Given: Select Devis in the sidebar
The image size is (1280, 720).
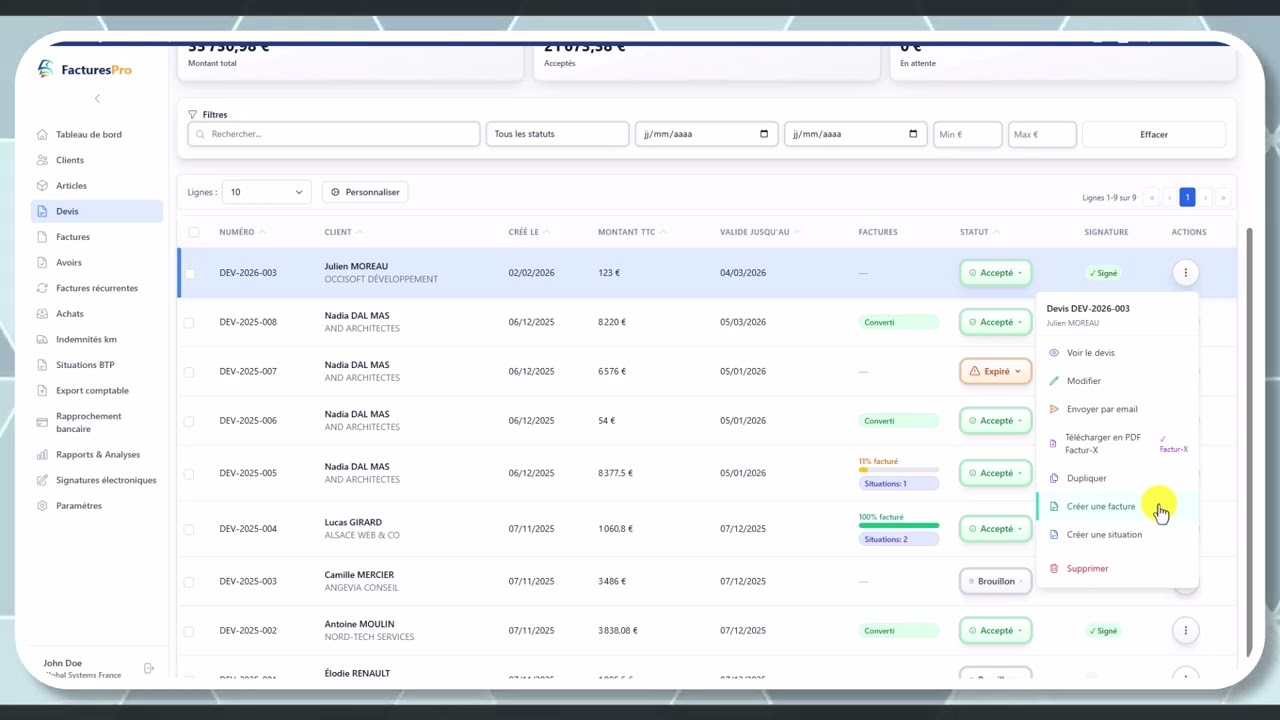Looking at the screenshot, I should coord(97,211).
